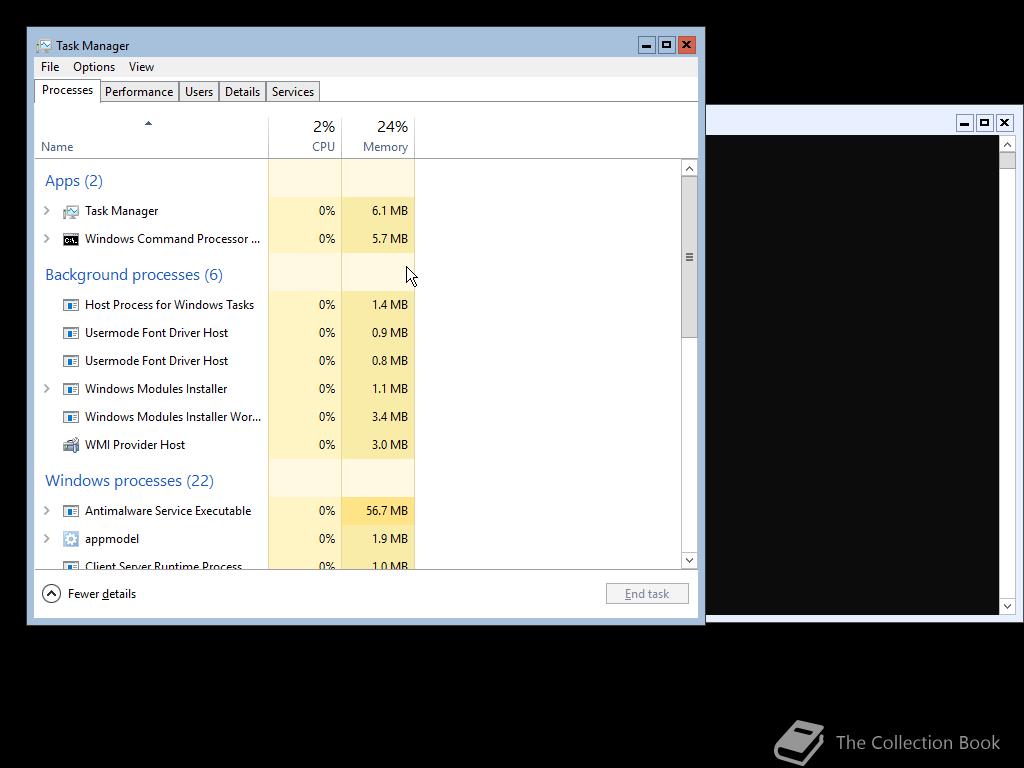Click the 0.9 MB Usermode Font Driver Host icon
Image resolution: width=1024 pixels, height=768 pixels.
tap(71, 333)
